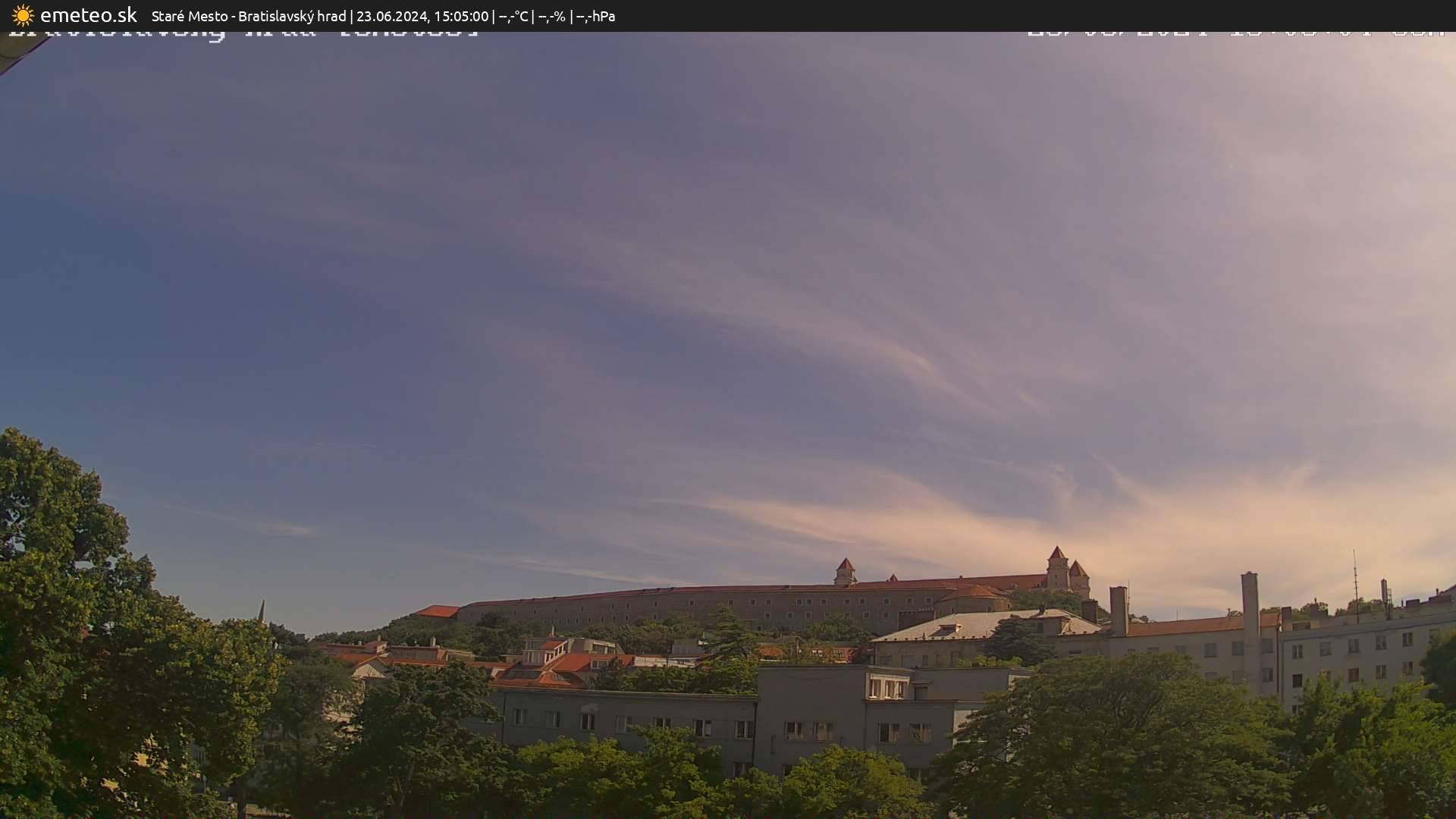The image size is (1456, 819).
Task: Click the sun logo icon
Action: click(22, 15)
